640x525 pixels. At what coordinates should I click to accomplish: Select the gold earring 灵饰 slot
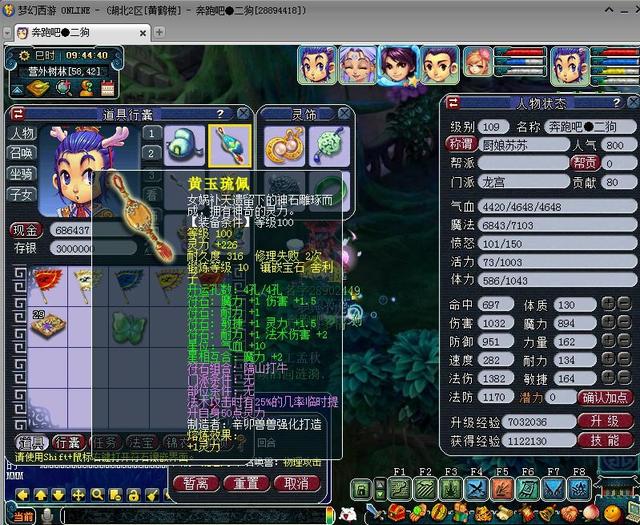coord(284,146)
